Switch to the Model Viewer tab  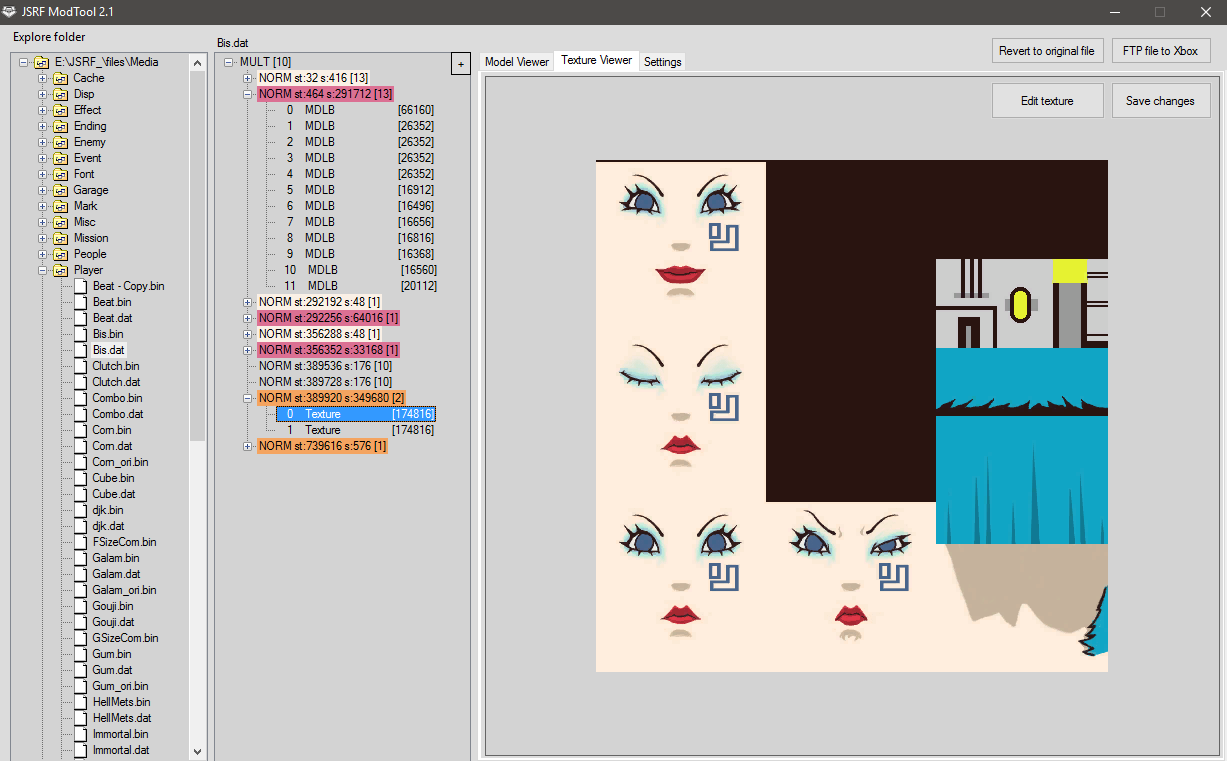click(516, 60)
